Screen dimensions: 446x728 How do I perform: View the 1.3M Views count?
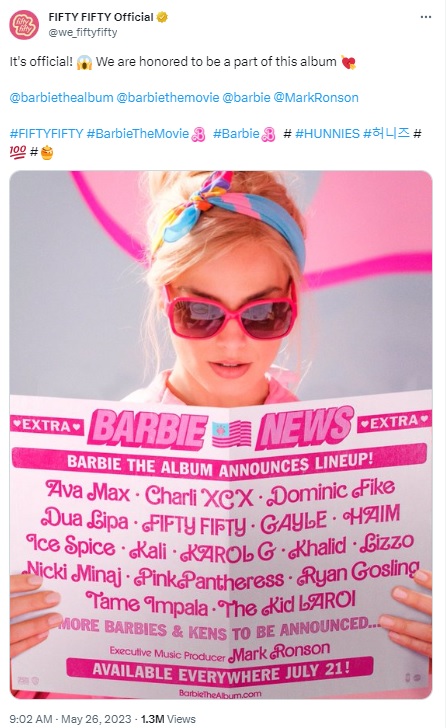coord(168,719)
